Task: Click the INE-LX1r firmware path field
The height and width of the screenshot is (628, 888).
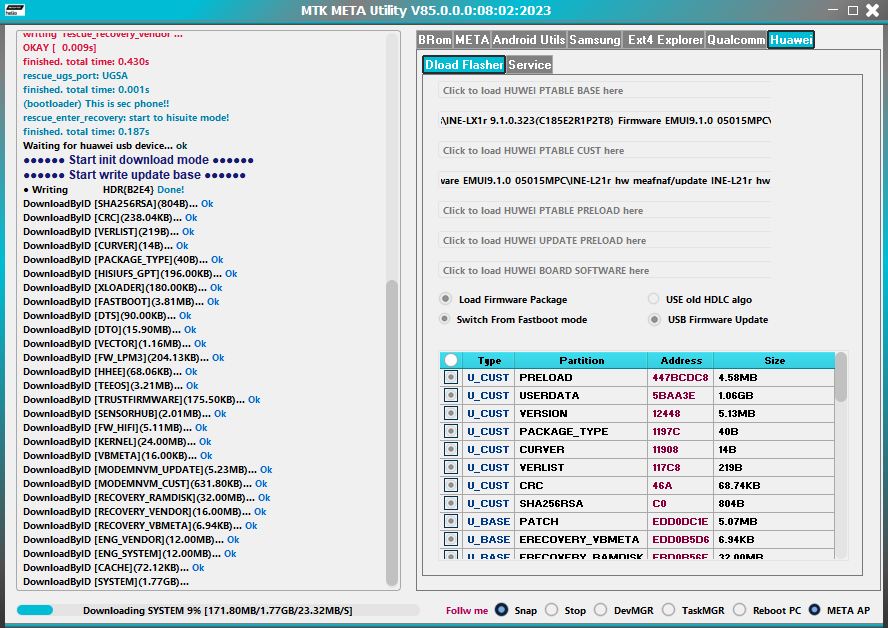Action: click(605, 121)
